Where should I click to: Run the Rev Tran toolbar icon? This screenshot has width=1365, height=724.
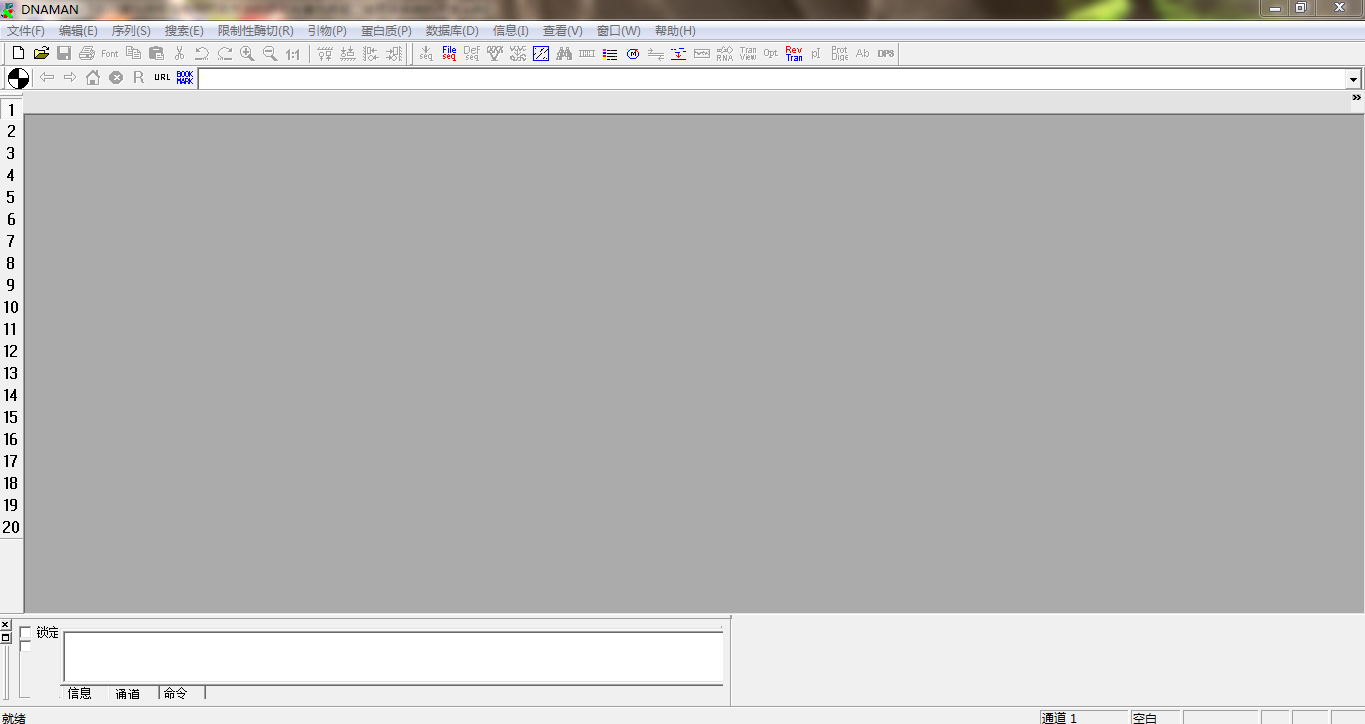794,53
